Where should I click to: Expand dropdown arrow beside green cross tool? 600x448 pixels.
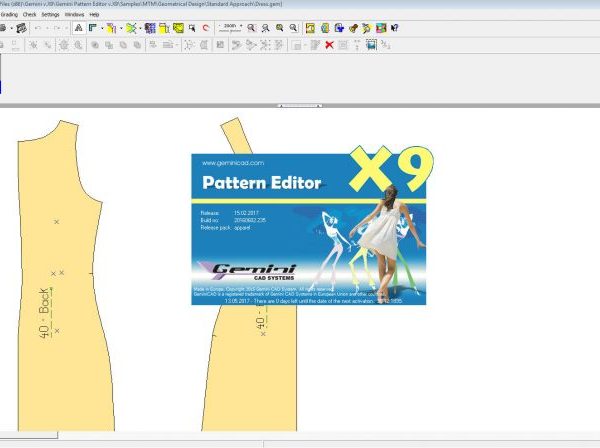coord(139,28)
